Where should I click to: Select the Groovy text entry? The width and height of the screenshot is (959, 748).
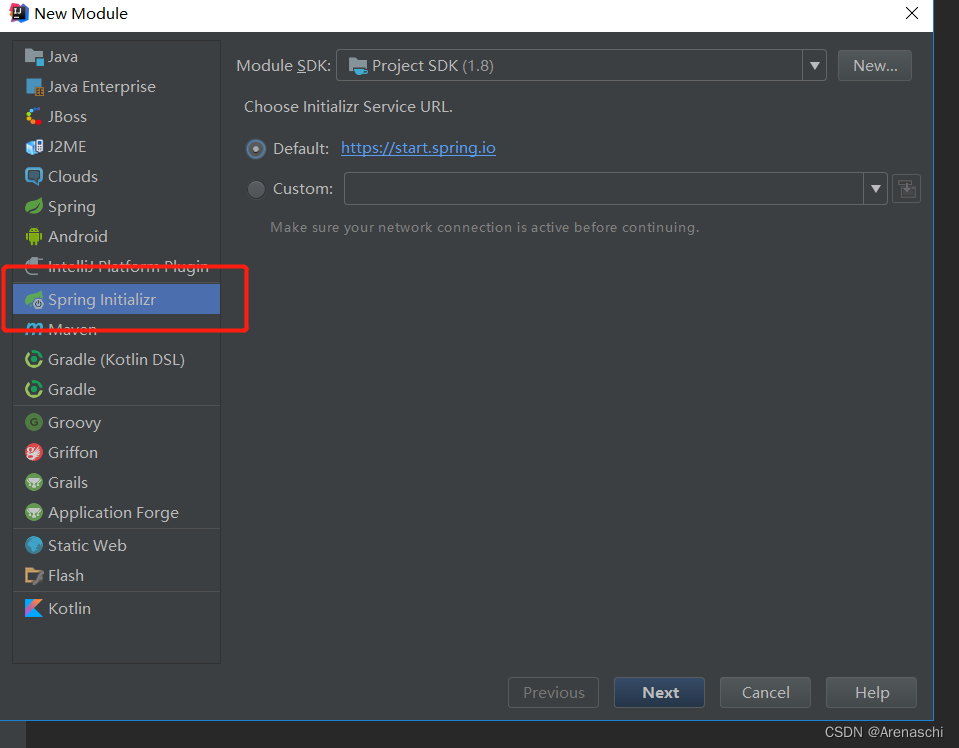point(74,423)
